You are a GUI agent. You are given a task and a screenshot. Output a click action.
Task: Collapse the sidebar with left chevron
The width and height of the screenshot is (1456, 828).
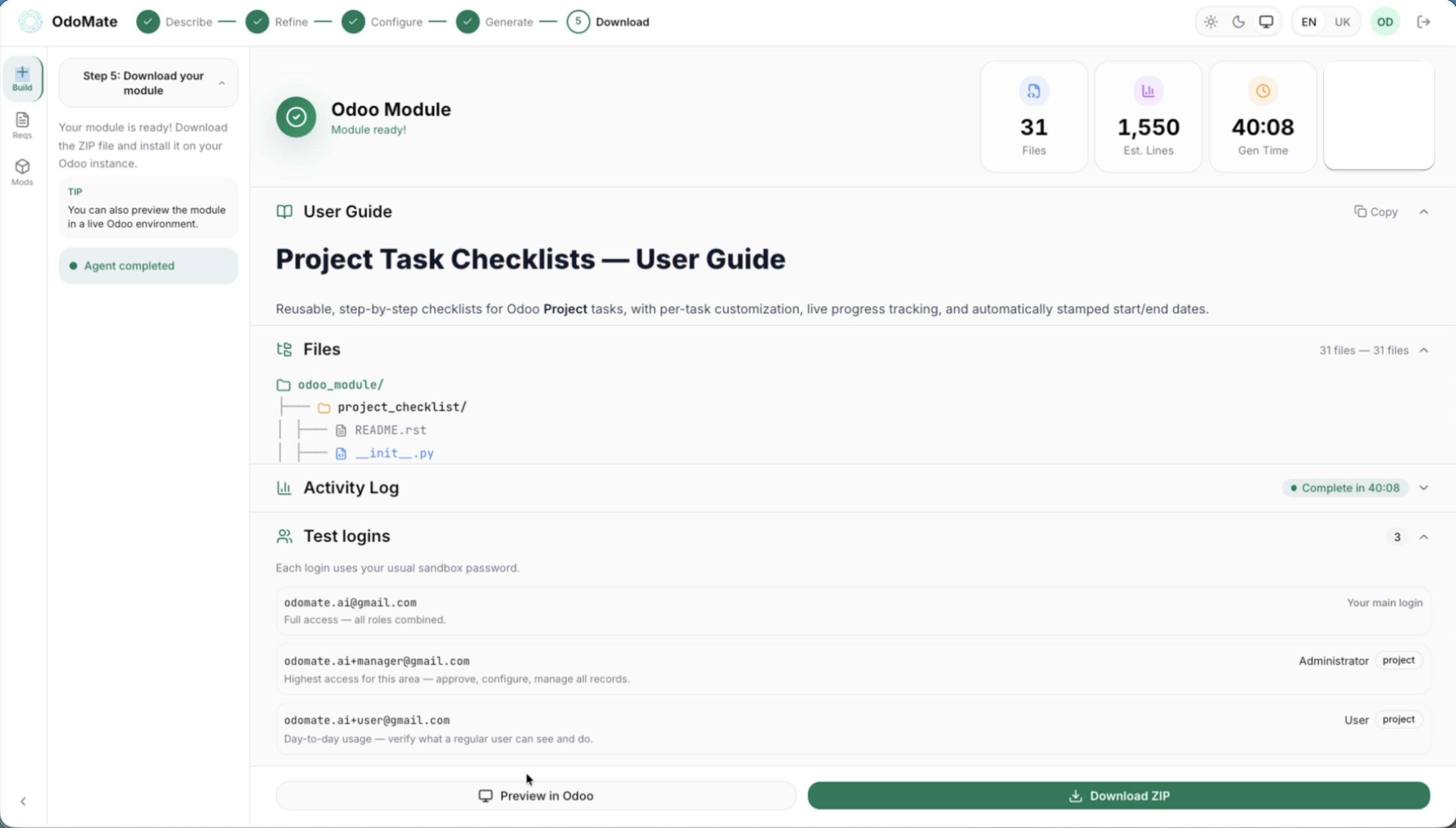(23, 801)
